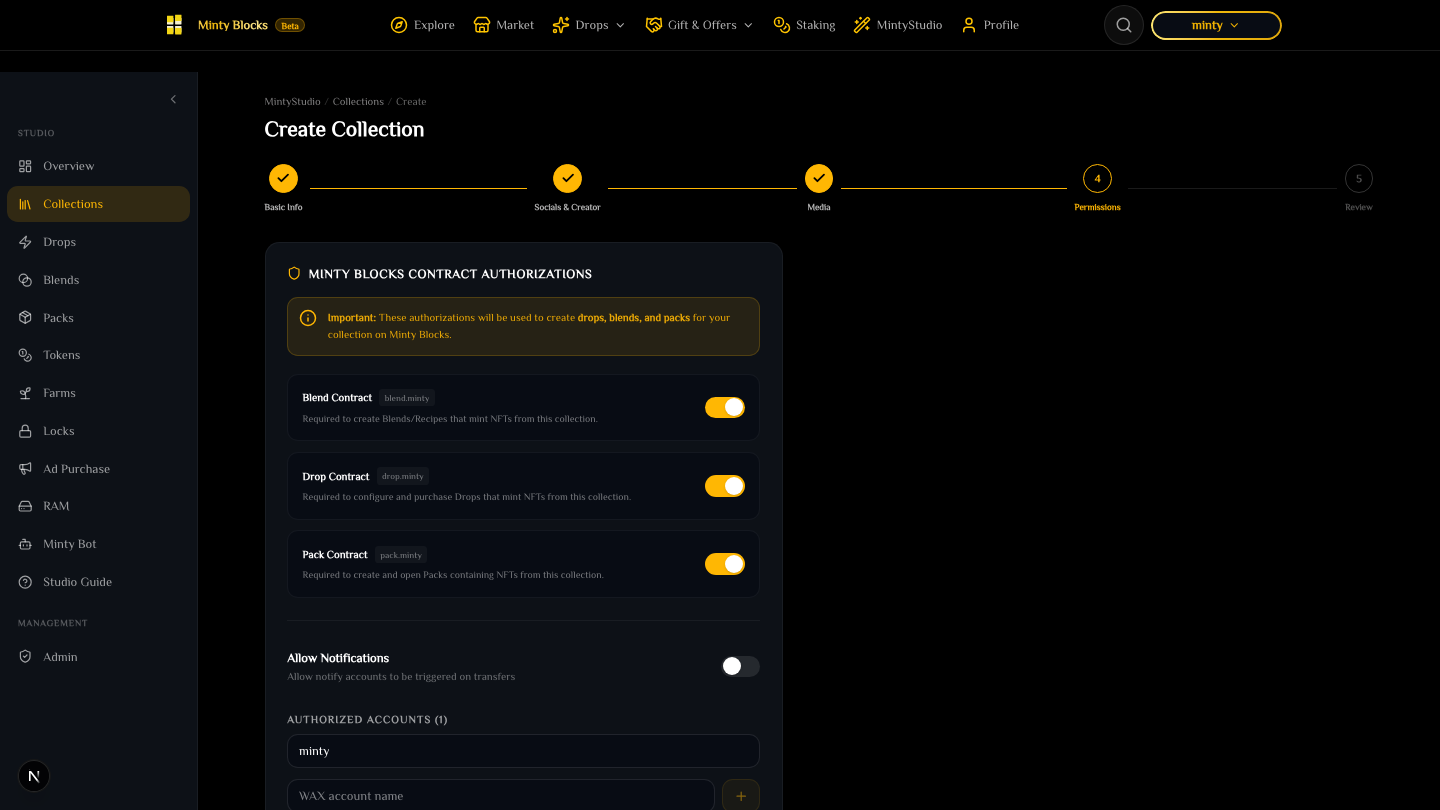Open the minty account dropdown

1216,25
